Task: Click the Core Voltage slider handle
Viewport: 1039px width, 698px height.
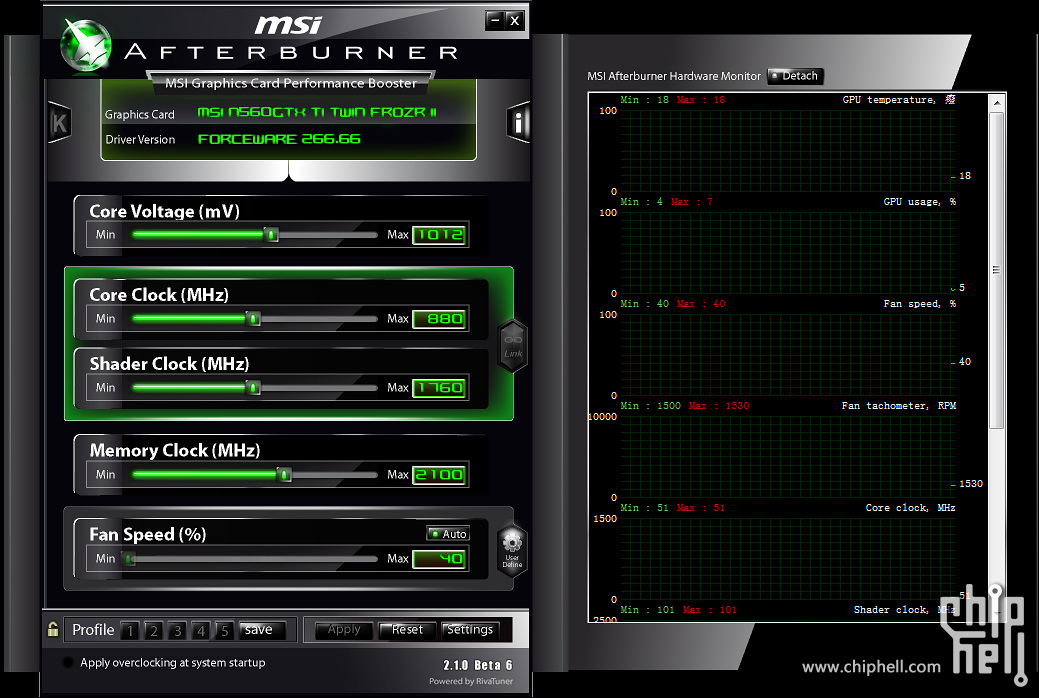Action: [271, 235]
